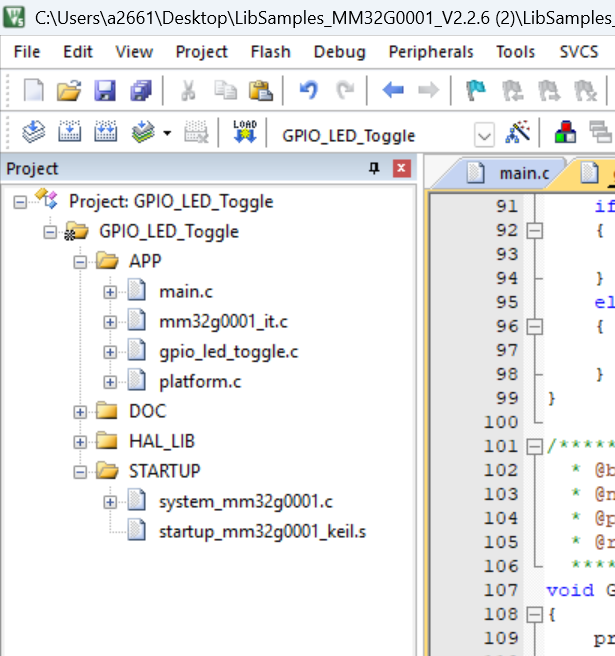The image size is (615, 656).
Task: Open Options for Target magic wand
Action: point(517,133)
